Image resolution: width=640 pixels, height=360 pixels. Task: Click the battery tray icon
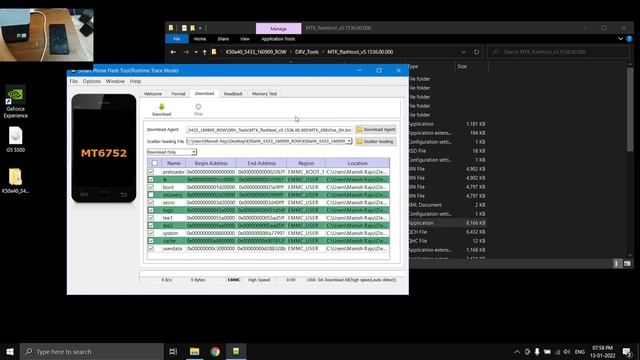[x=547, y=351]
